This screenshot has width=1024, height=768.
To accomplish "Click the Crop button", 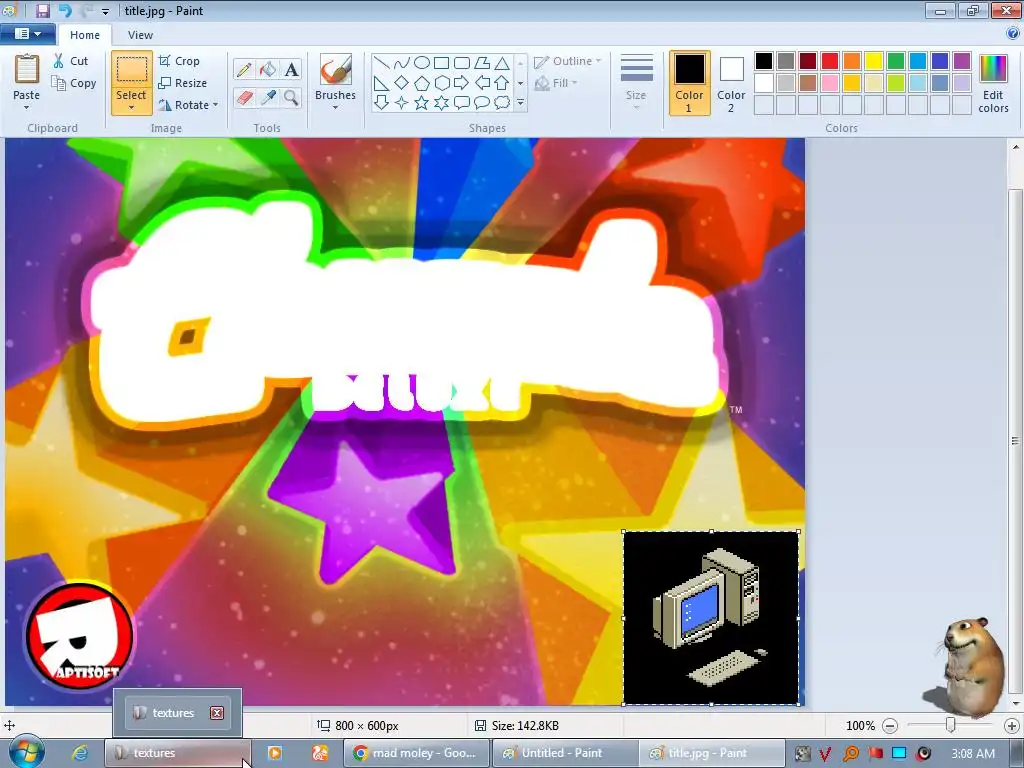I will (179, 61).
